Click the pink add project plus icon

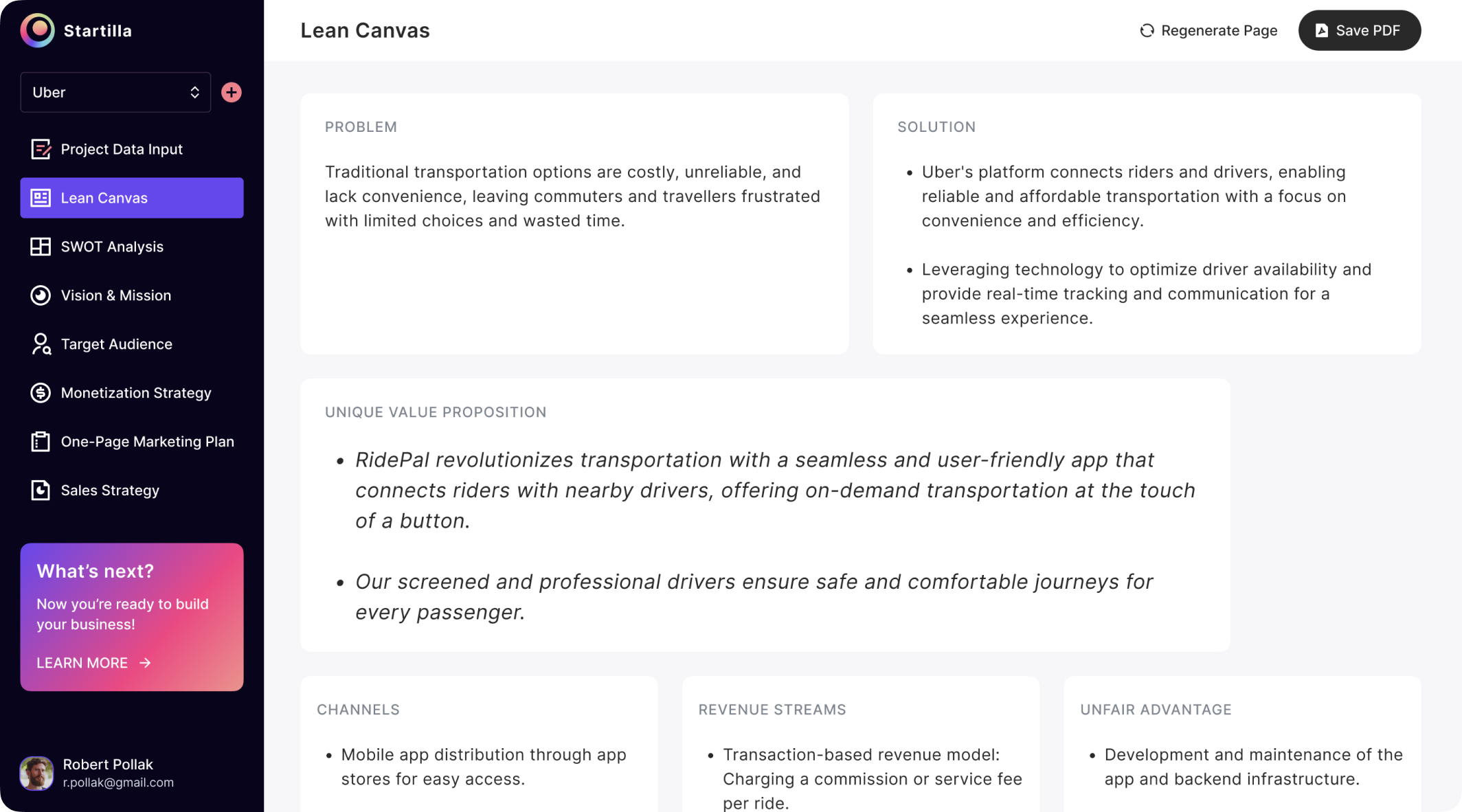click(232, 92)
